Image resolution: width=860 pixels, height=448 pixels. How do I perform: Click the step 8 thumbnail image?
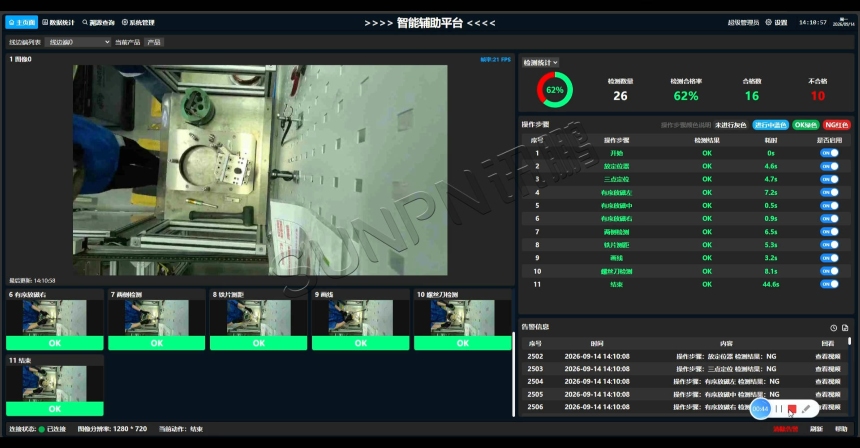pyautogui.click(x=258, y=317)
